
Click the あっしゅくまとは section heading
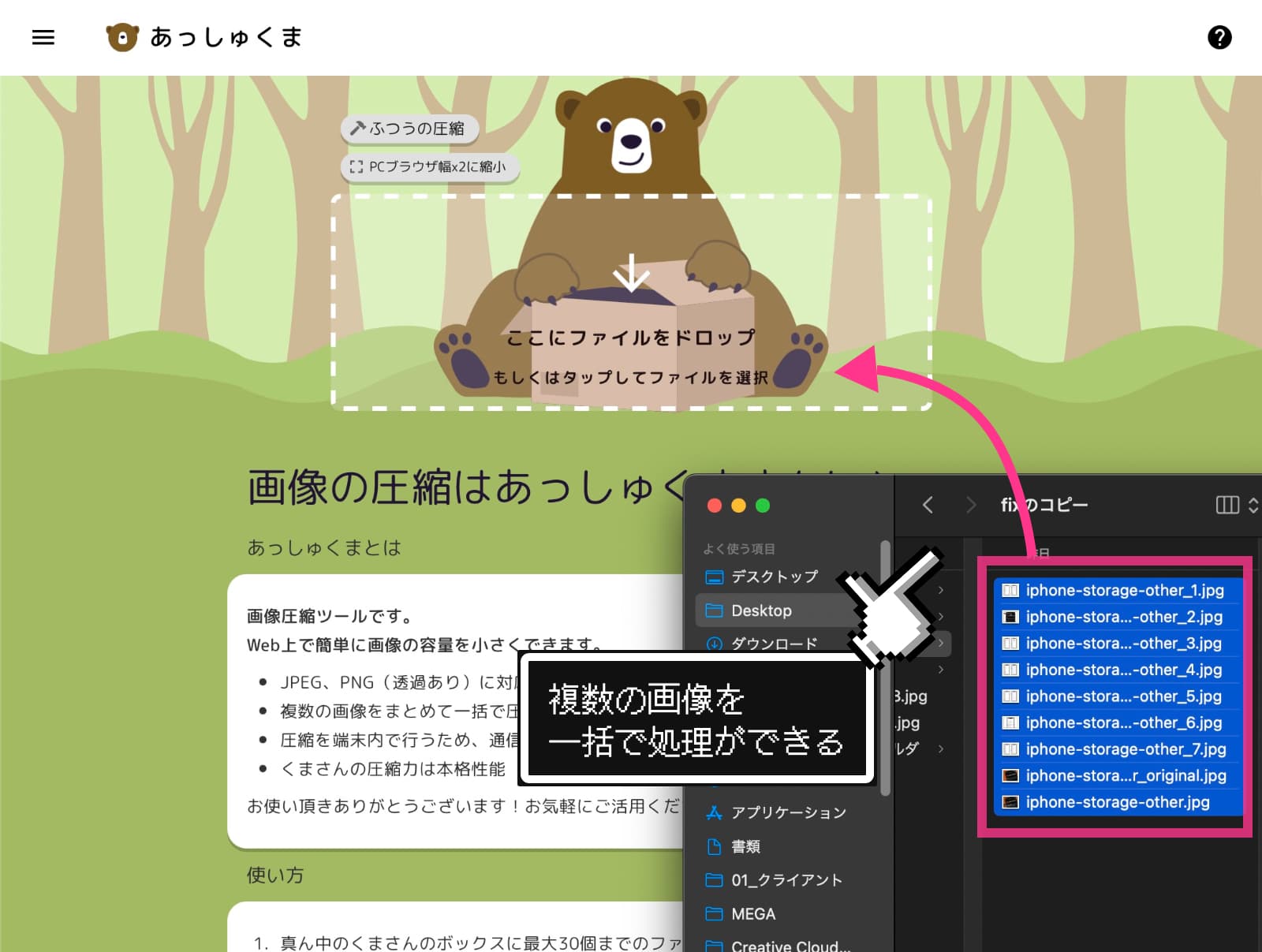click(x=324, y=547)
